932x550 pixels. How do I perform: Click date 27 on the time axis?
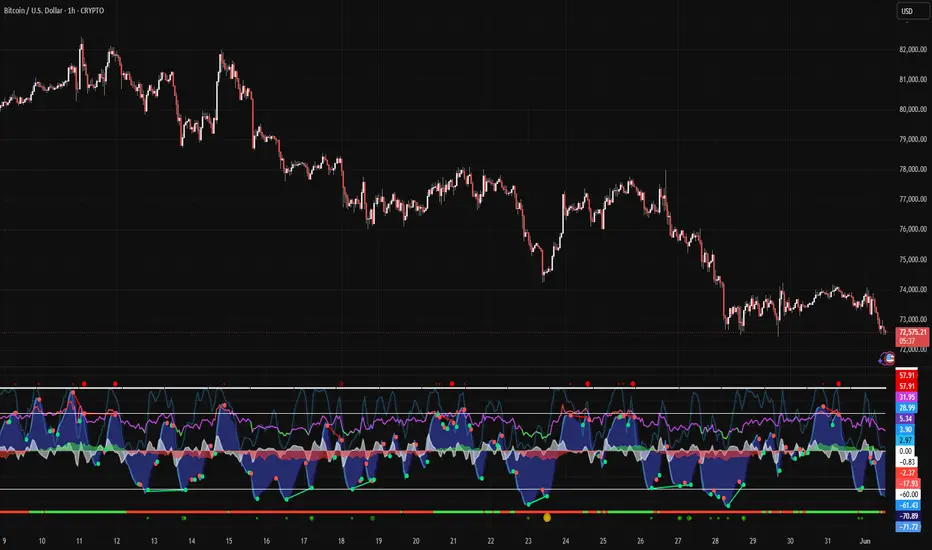[678, 541]
